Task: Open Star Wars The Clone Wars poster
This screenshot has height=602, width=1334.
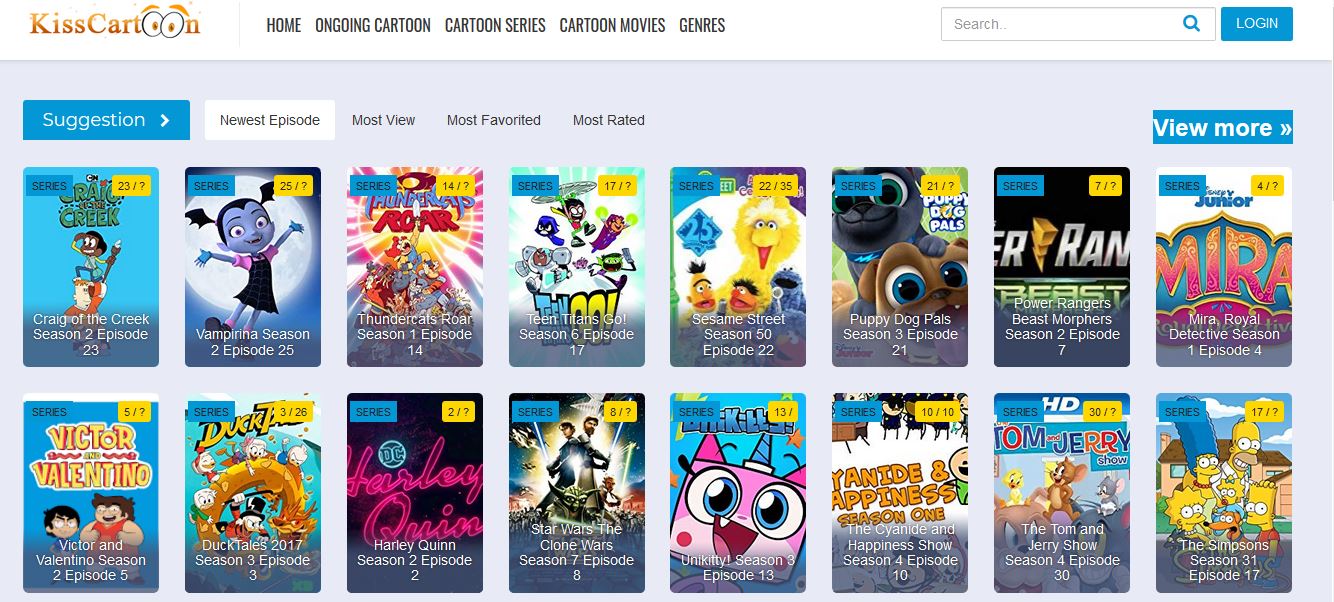Action: pyautogui.click(x=577, y=492)
